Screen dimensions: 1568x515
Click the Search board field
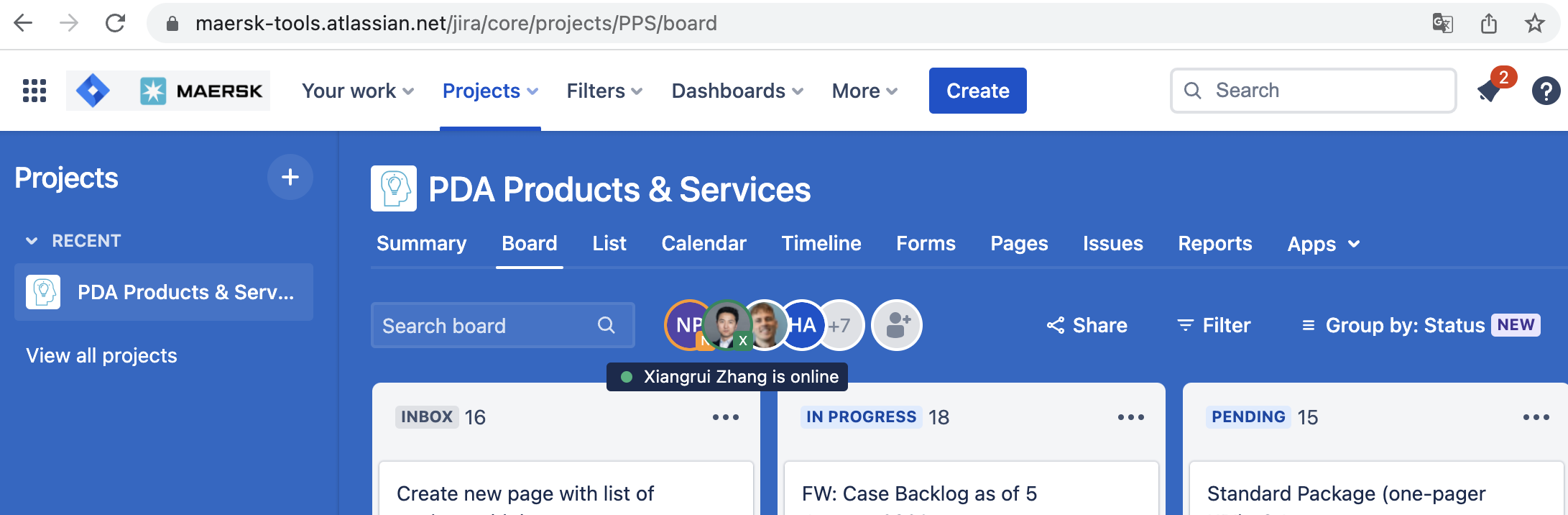point(502,325)
